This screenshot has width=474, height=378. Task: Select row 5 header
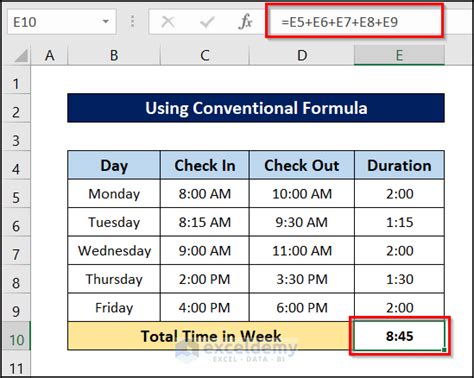(16, 194)
